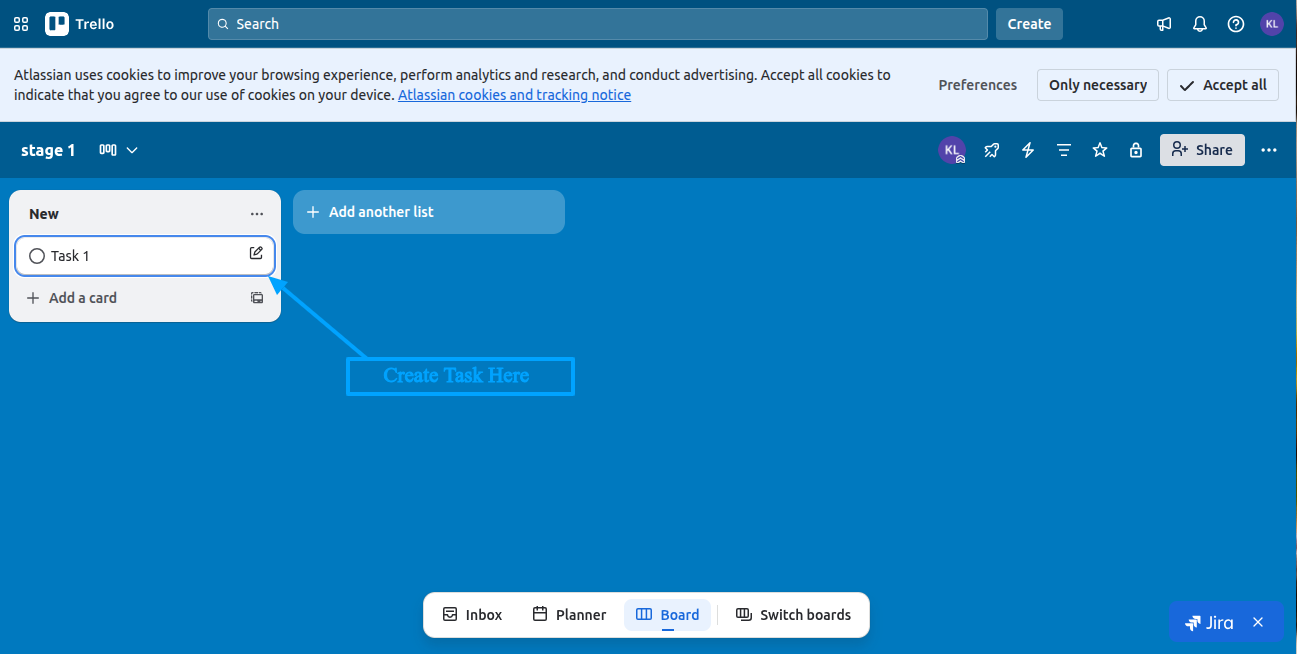Open the lock visibility icon
1297x654 pixels.
pos(1136,150)
